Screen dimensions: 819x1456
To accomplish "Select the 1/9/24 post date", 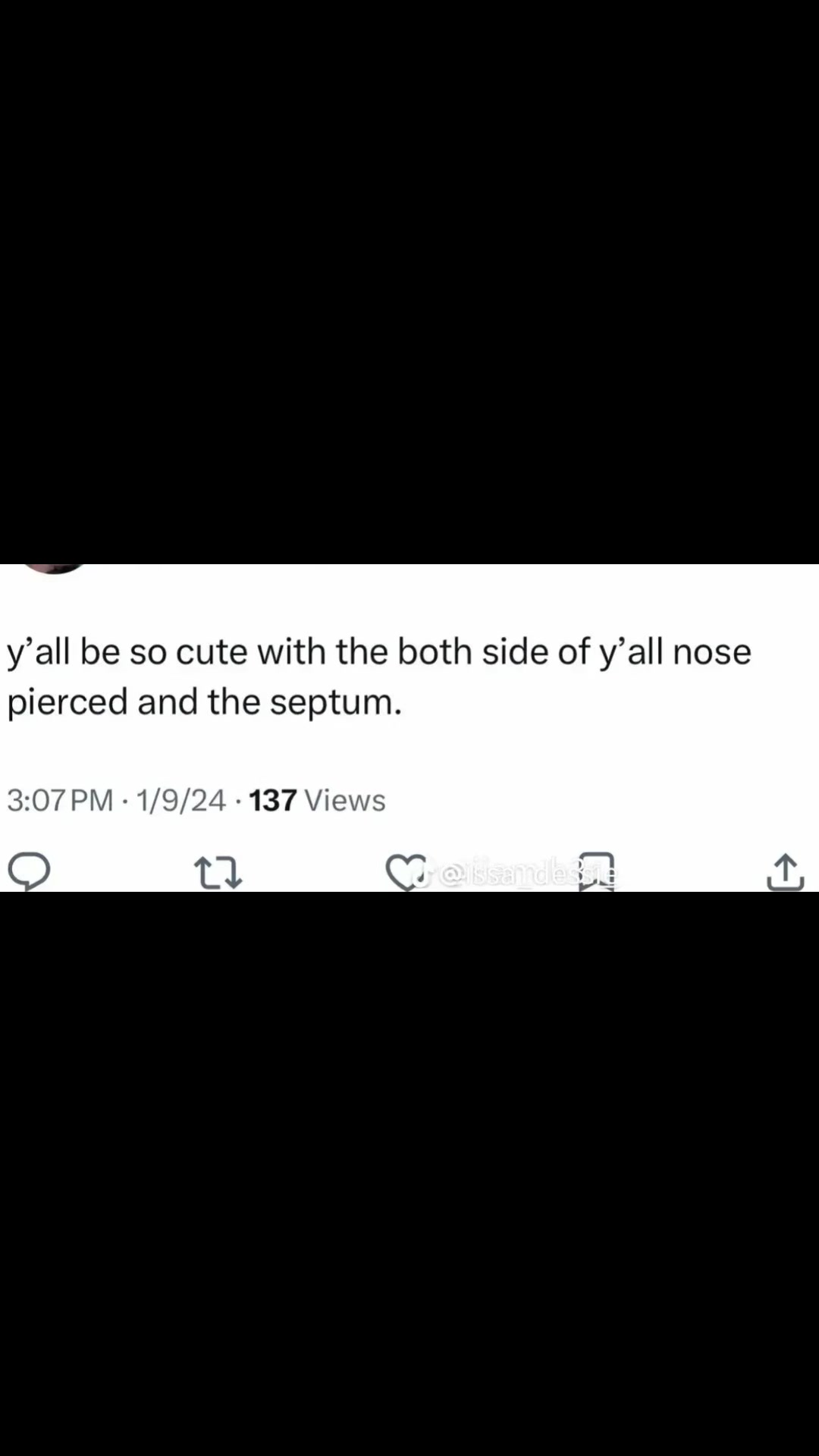I will click(x=181, y=800).
